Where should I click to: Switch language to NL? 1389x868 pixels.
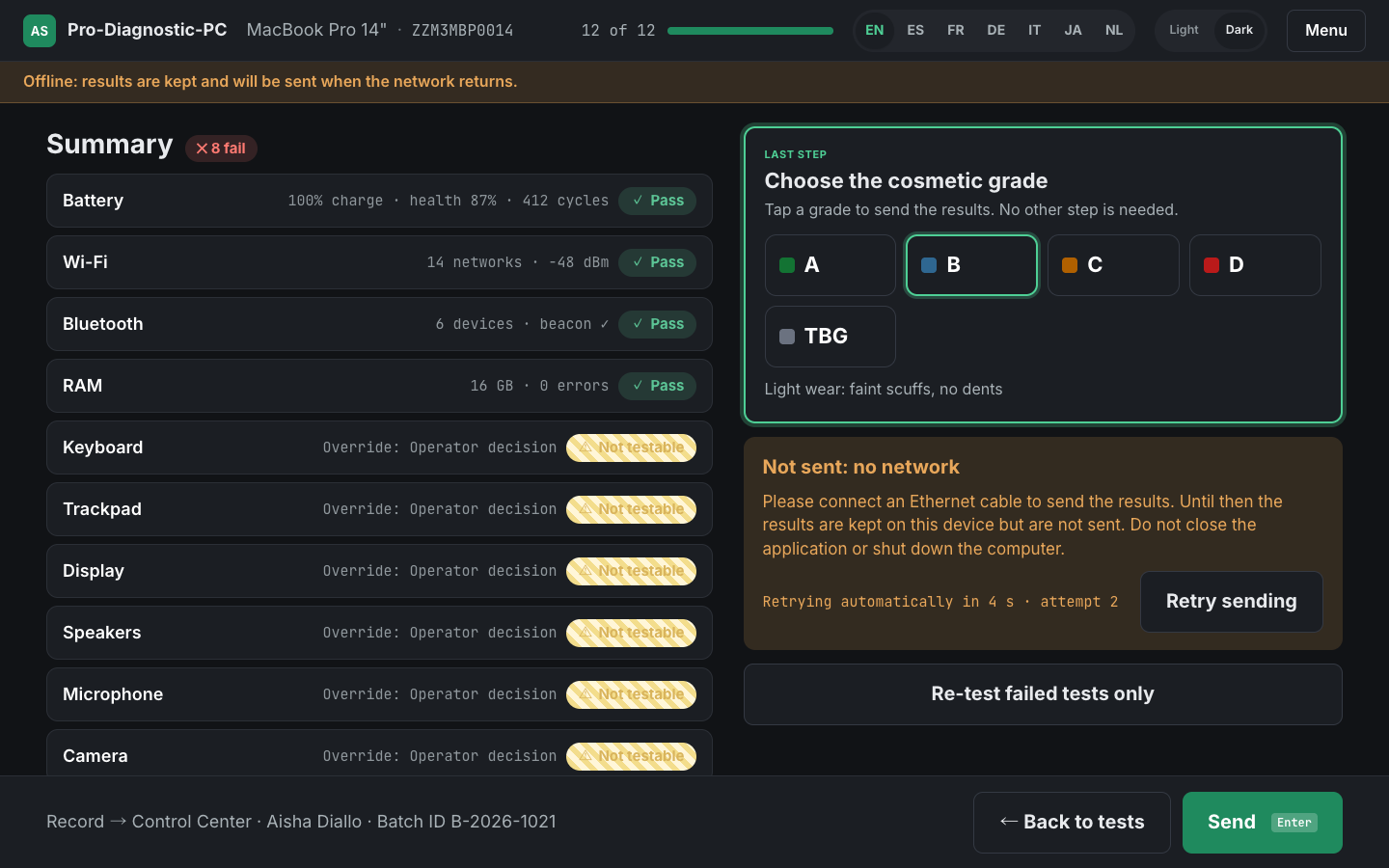1114,30
